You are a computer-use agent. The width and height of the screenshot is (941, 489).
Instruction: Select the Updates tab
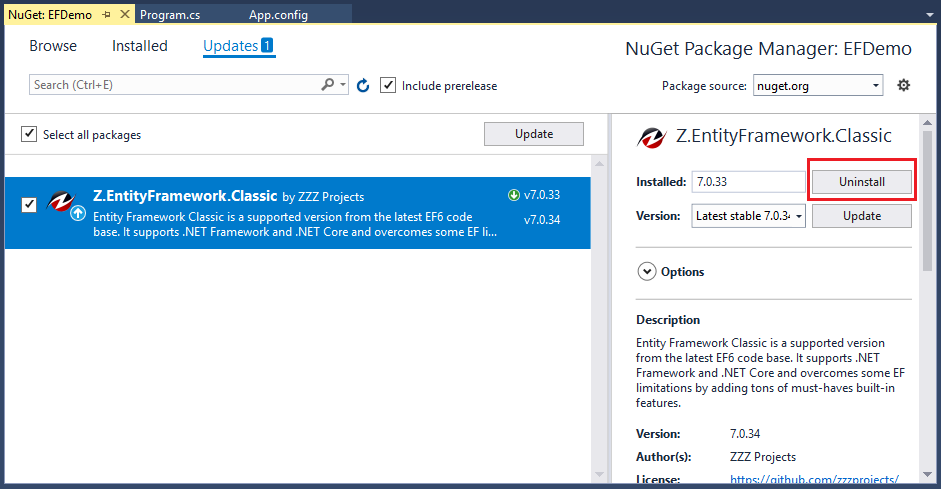(238, 46)
